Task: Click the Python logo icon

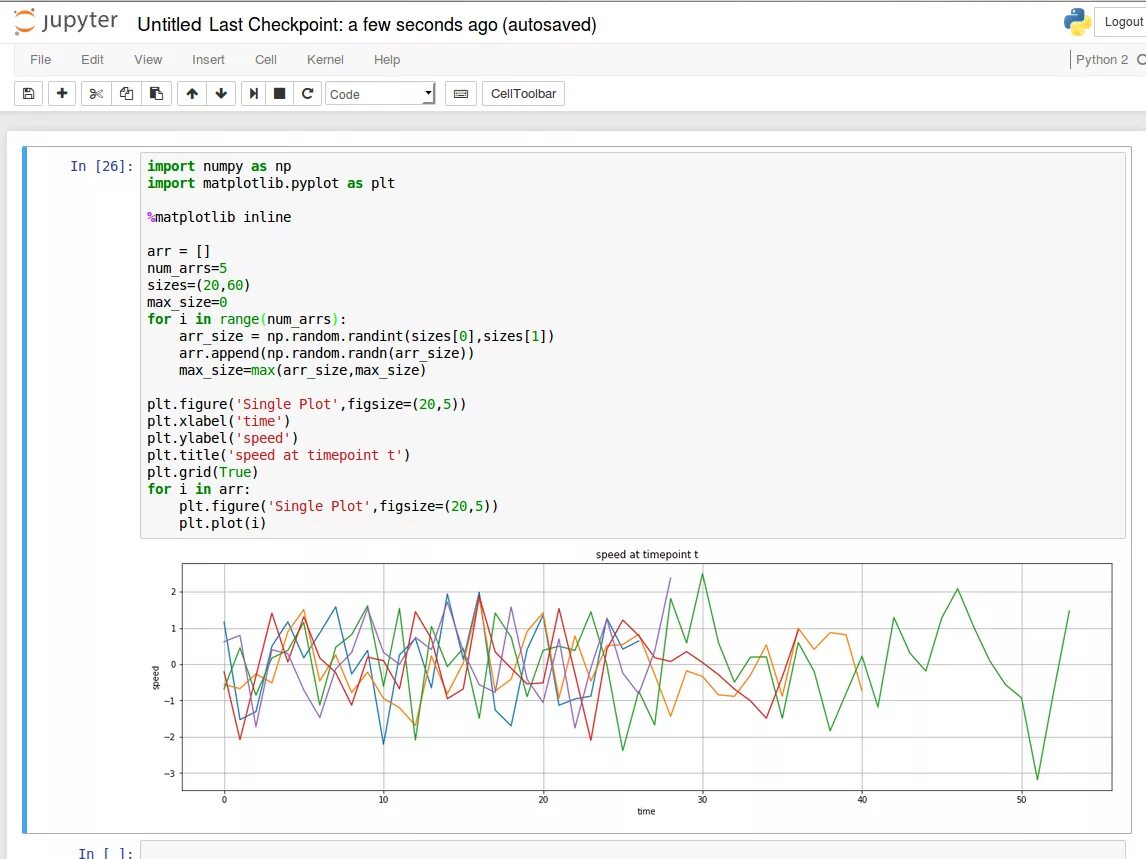Action: point(1077,22)
